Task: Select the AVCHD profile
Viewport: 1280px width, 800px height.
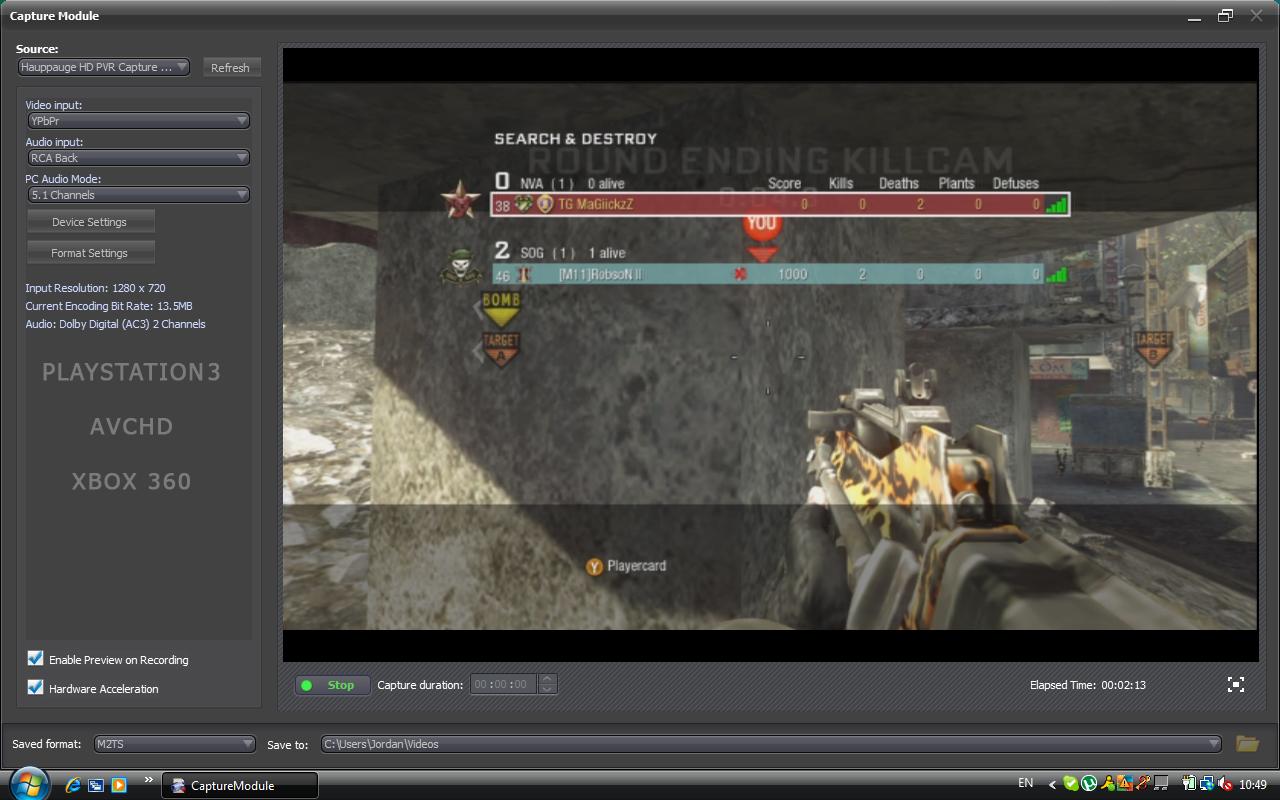Action: click(131, 427)
